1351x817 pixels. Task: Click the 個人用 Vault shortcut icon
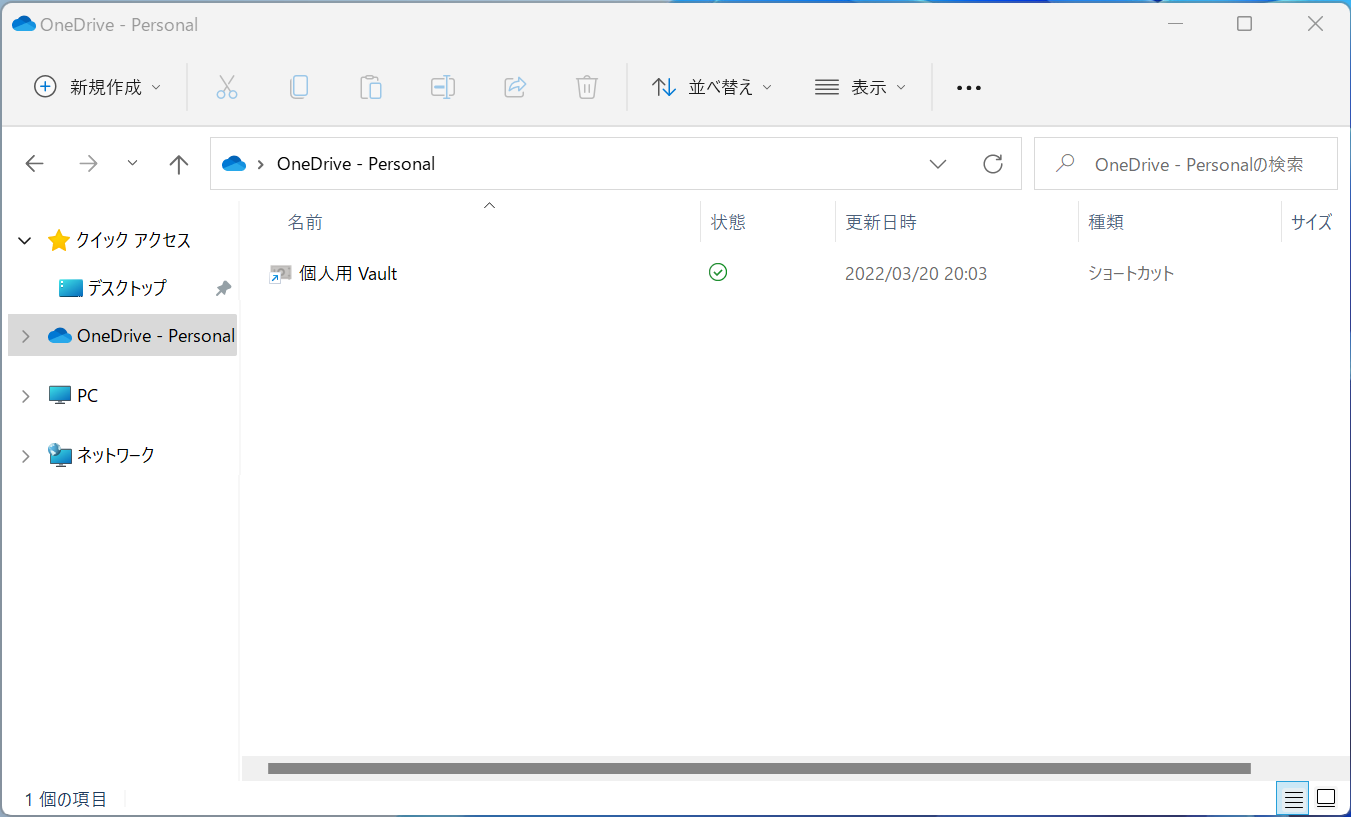click(x=280, y=274)
